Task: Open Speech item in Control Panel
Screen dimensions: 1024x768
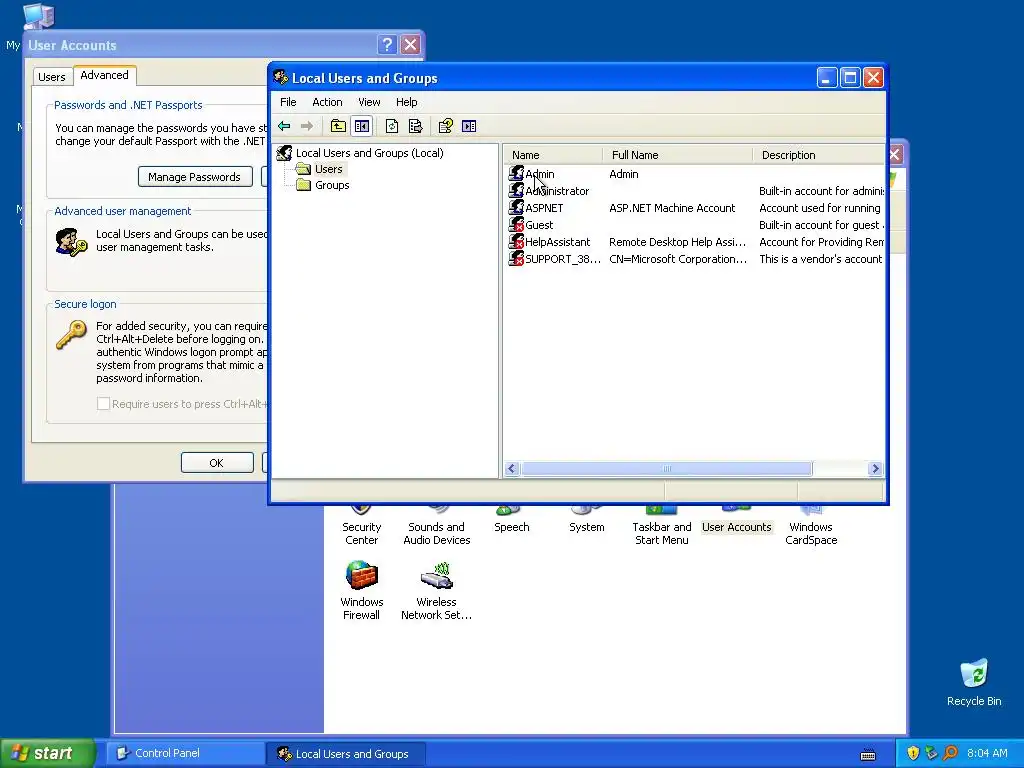Action: tap(511, 520)
